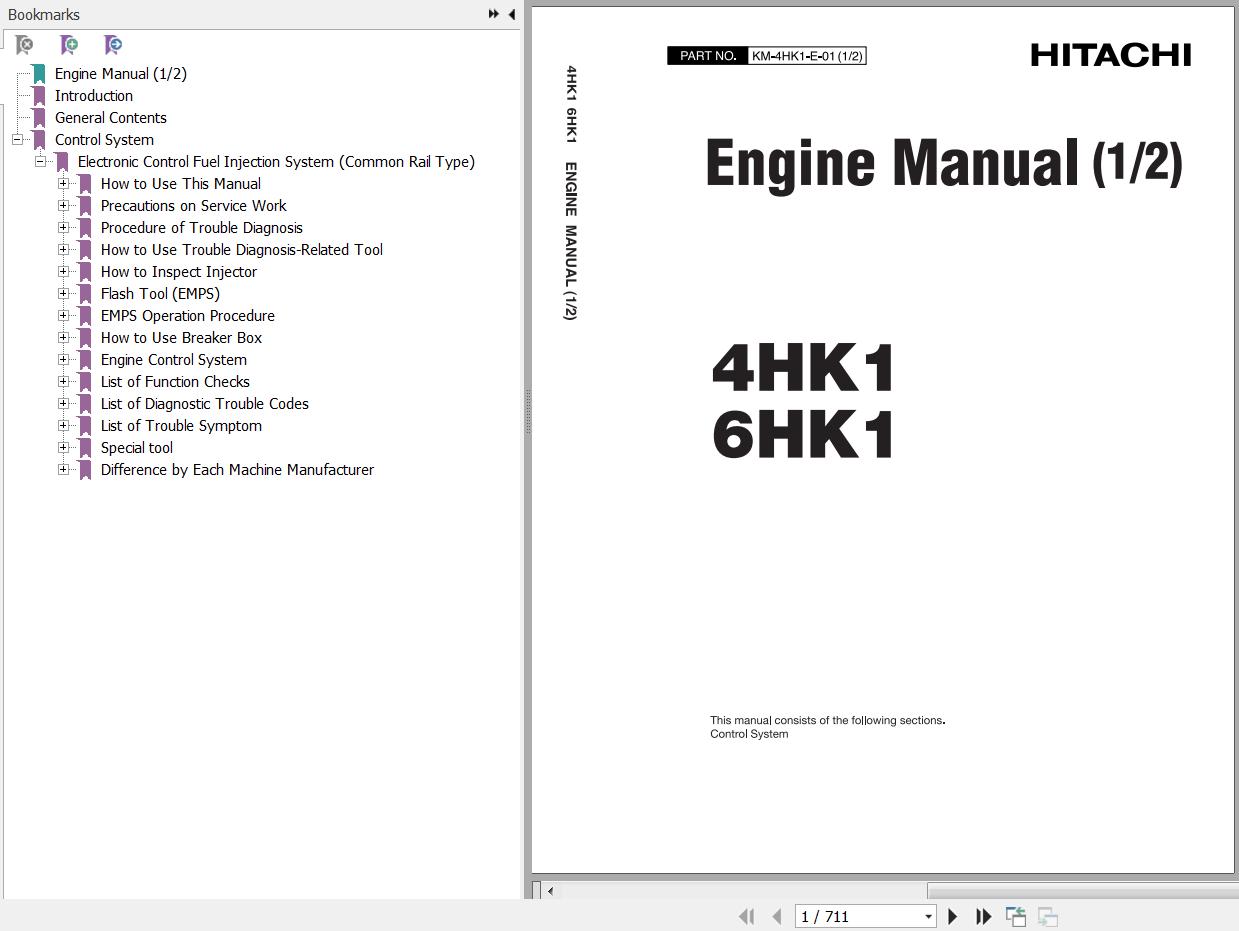Viewport: 1239px width, 931px height.
Task: Click the horizontal scrollbar left arrow
Action: (x=549, y=890)
